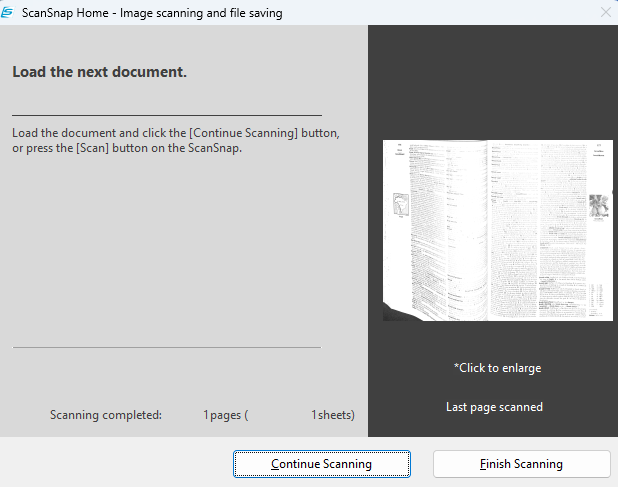Click the small illustration on preview's left edge
Viewport: 618px width, 487px height.
pos(399,206)
